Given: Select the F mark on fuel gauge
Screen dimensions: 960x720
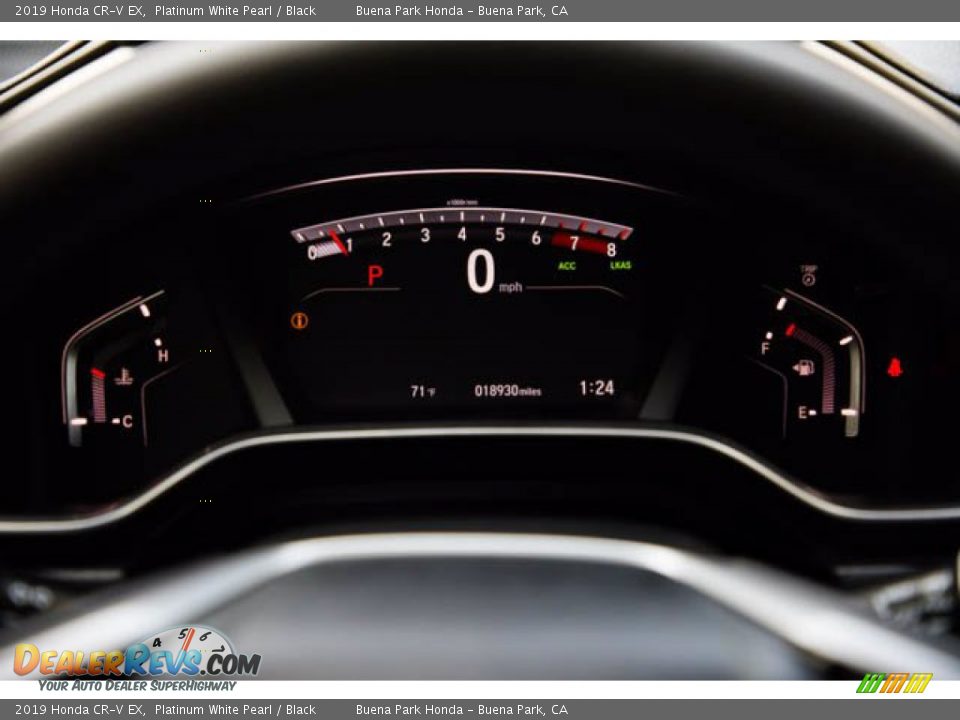Looking at the screenshot, I should (x=765, y=348).
